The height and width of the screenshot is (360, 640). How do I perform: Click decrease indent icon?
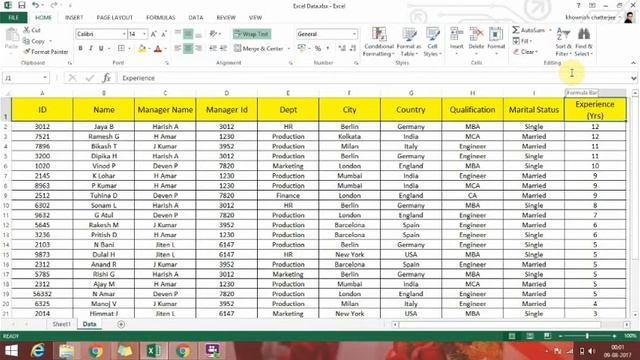point(213,48)
